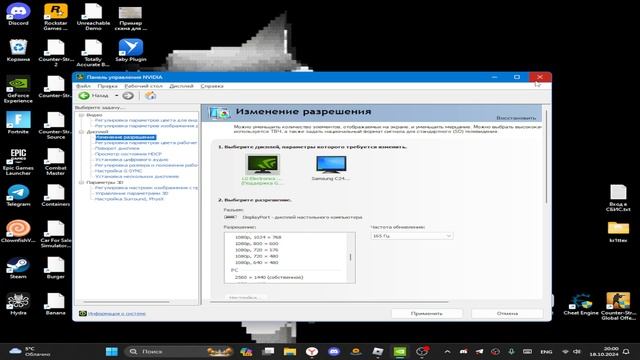Click the Восстановить link in the header
The width and height of the screenshot is (640, 360).
(516, 118)
